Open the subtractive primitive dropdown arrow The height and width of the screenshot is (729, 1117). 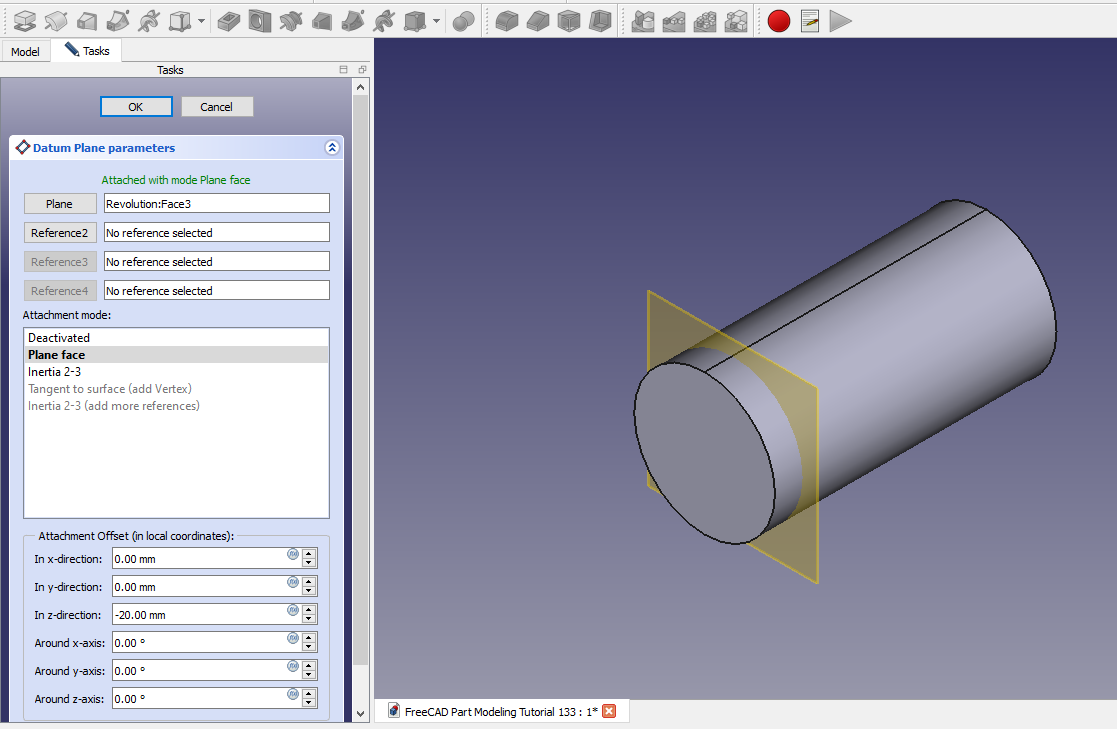pos(437,20)
